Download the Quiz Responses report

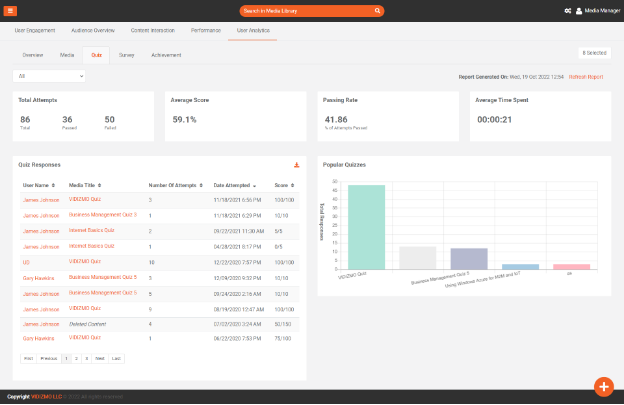point(296,165)
